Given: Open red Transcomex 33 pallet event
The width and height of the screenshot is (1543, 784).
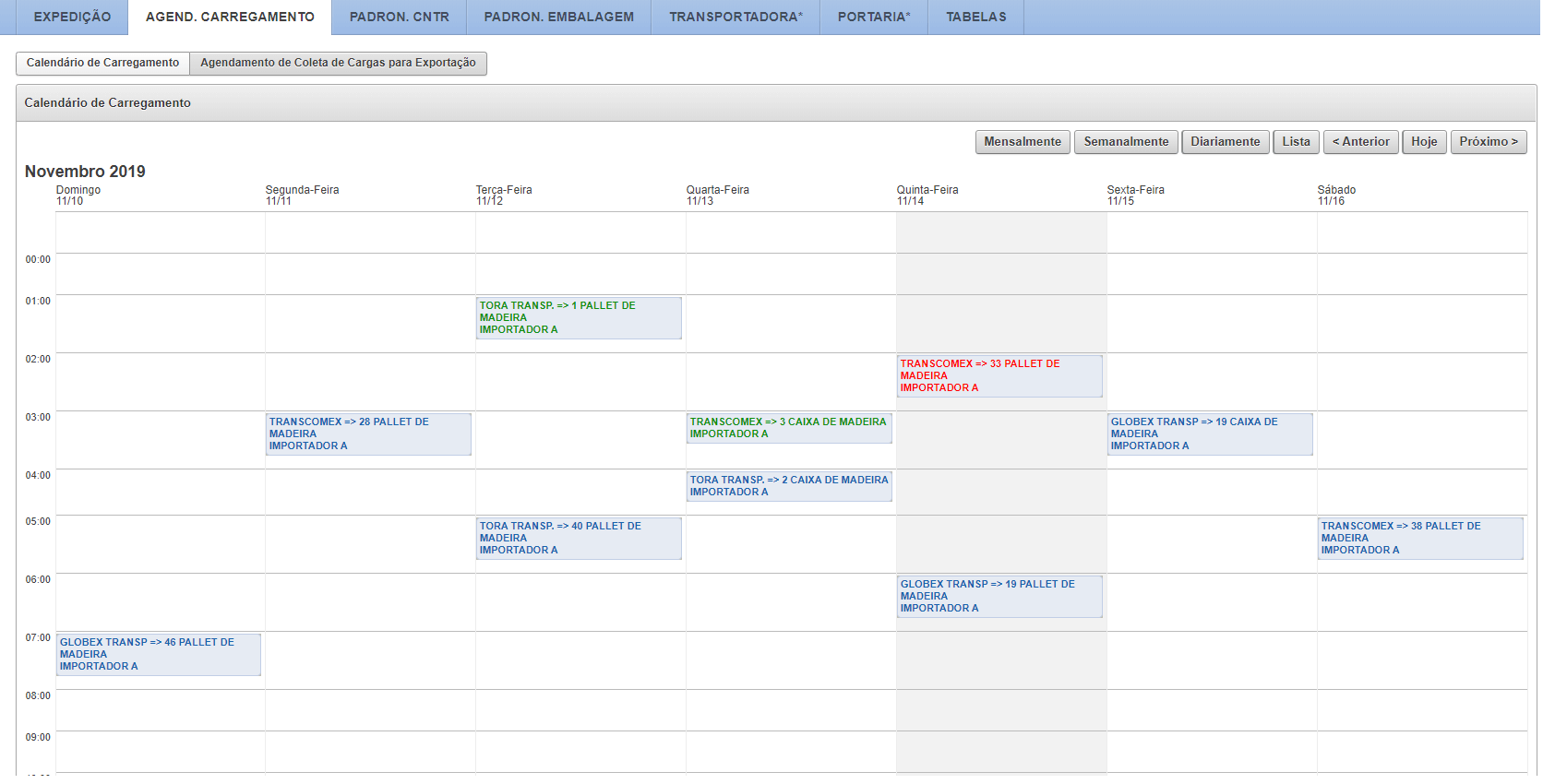Looking at the screenshot, I should coord(999,375).
